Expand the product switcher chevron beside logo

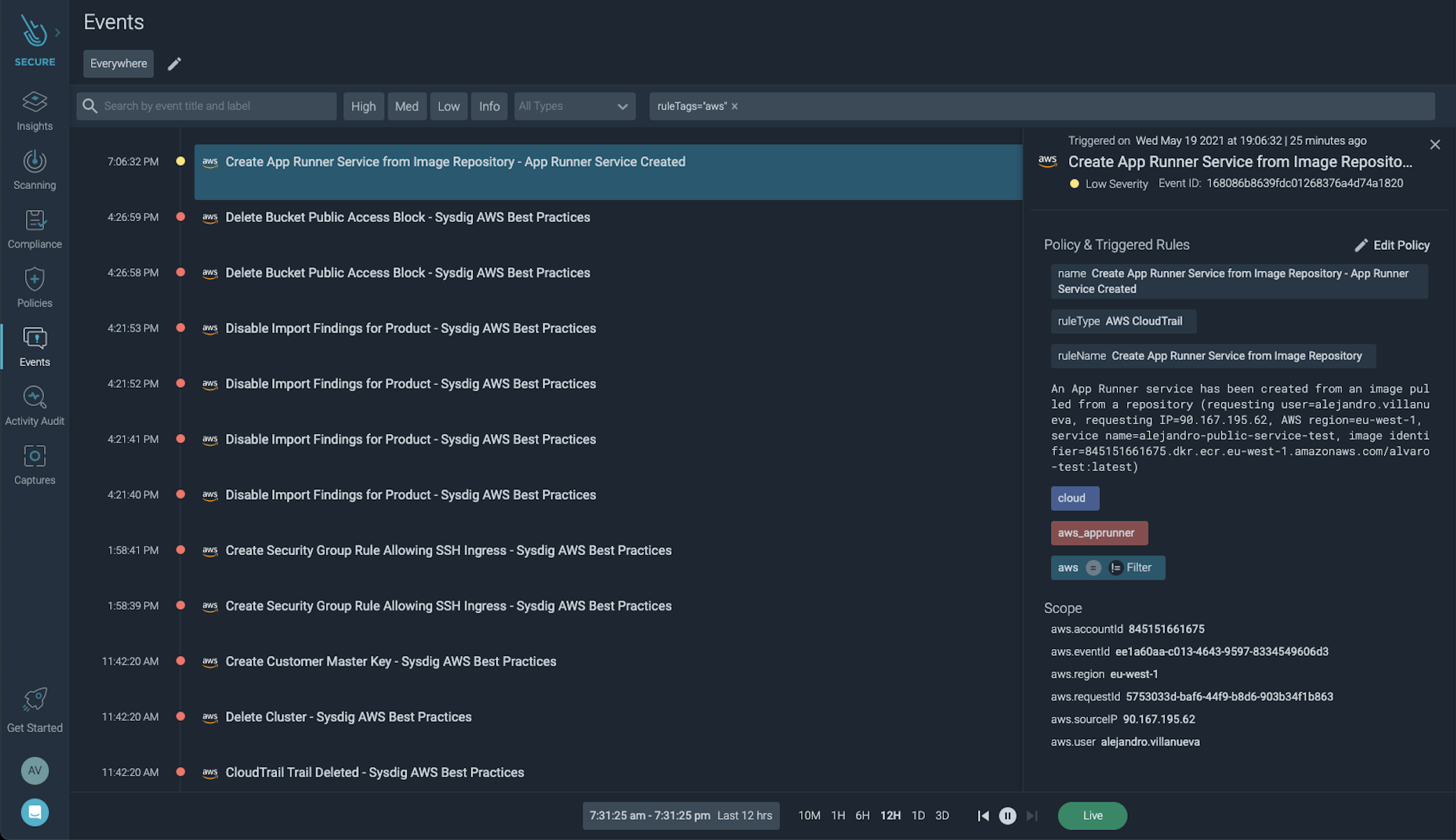pos(57,32)
